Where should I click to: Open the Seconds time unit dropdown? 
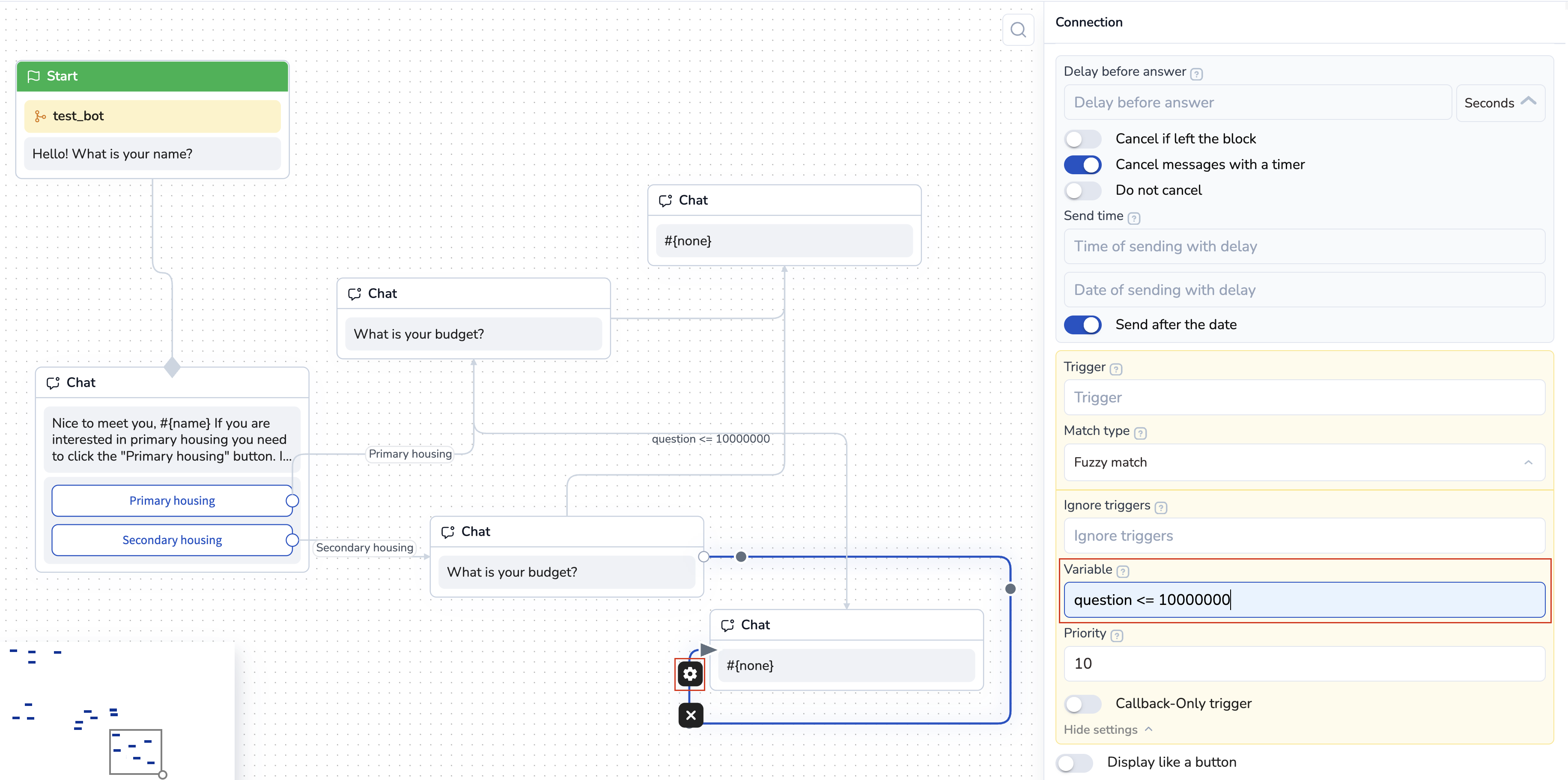pyautogui.click(x=1500, y=103)
